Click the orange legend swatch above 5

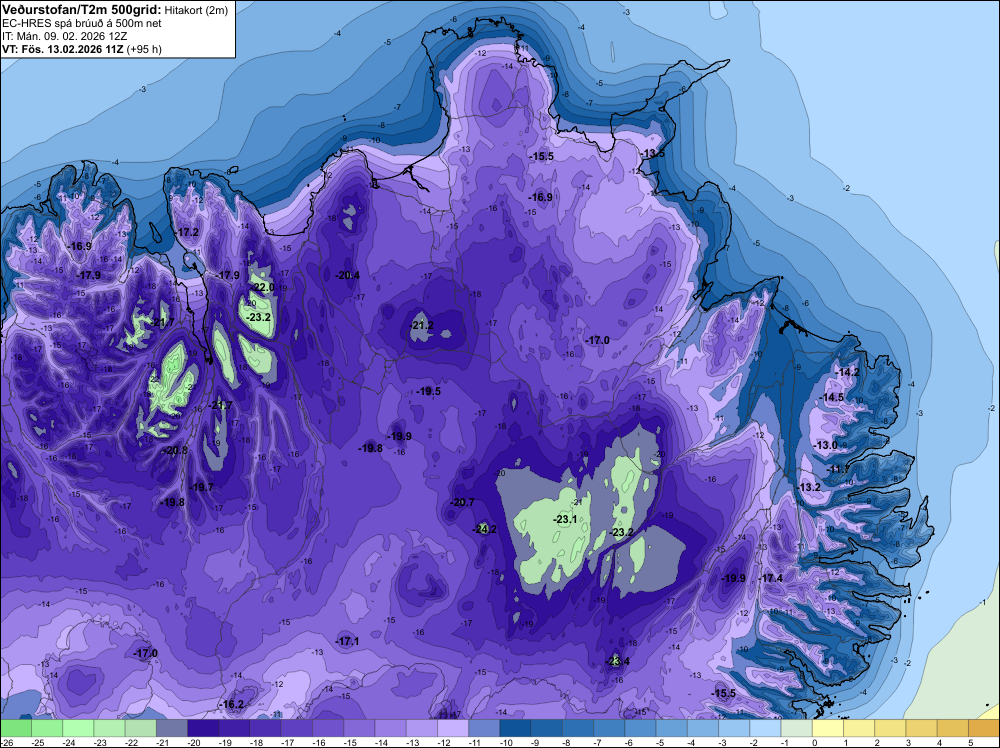983,728
